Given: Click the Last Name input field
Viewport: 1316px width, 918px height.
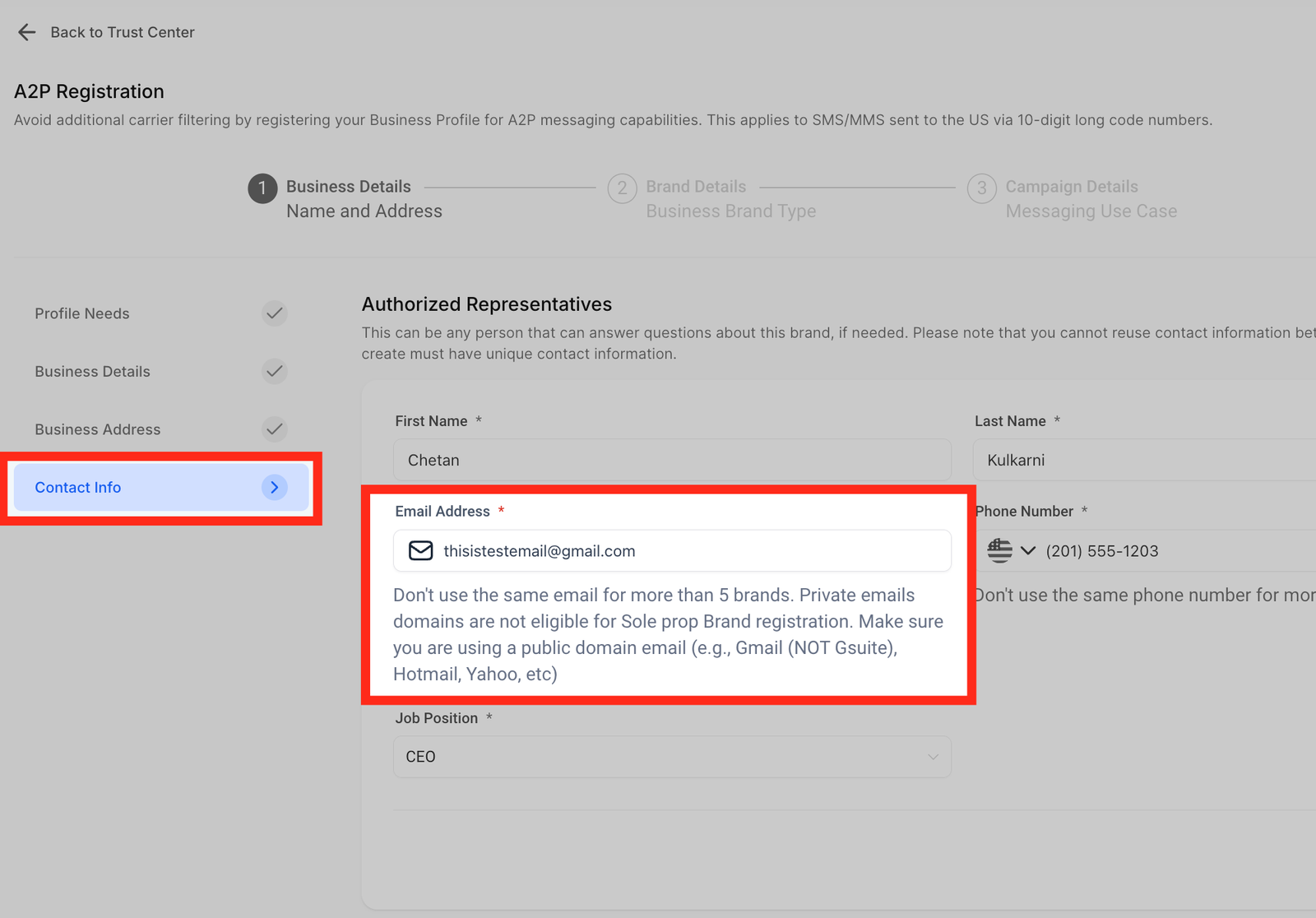Looking at the screenshot, I should click(1143, 460).
